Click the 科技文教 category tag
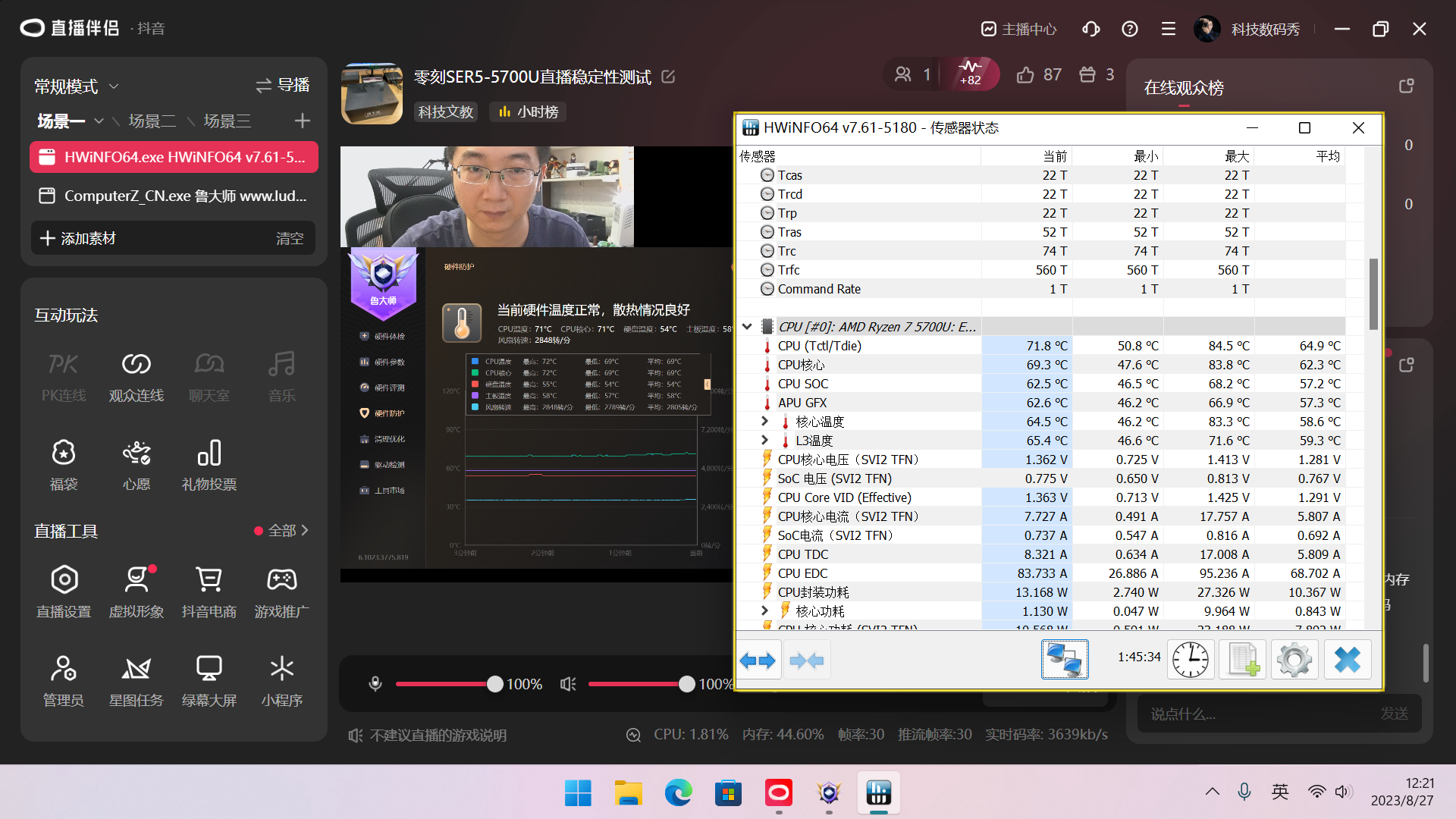The width and height of the screenshot is (1456, 819). [x=446, y=112]
